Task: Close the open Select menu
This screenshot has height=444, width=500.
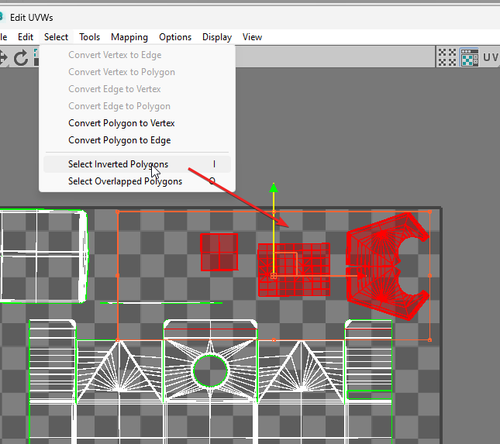Action: pyautogui.click(x=56, y=37)
